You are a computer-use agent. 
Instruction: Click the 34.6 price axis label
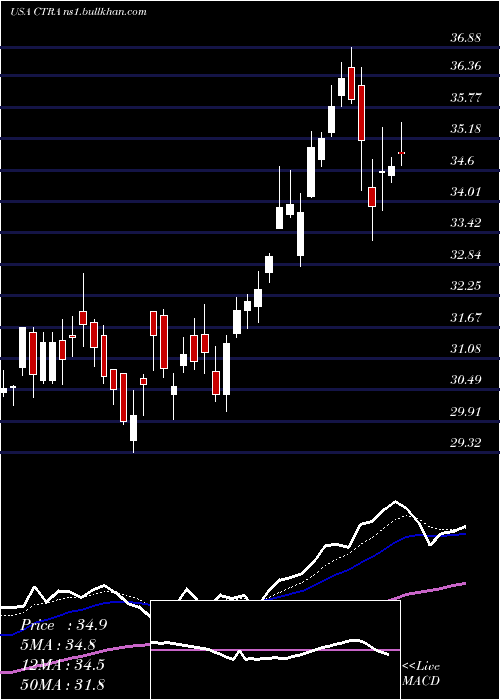point(462,161)
